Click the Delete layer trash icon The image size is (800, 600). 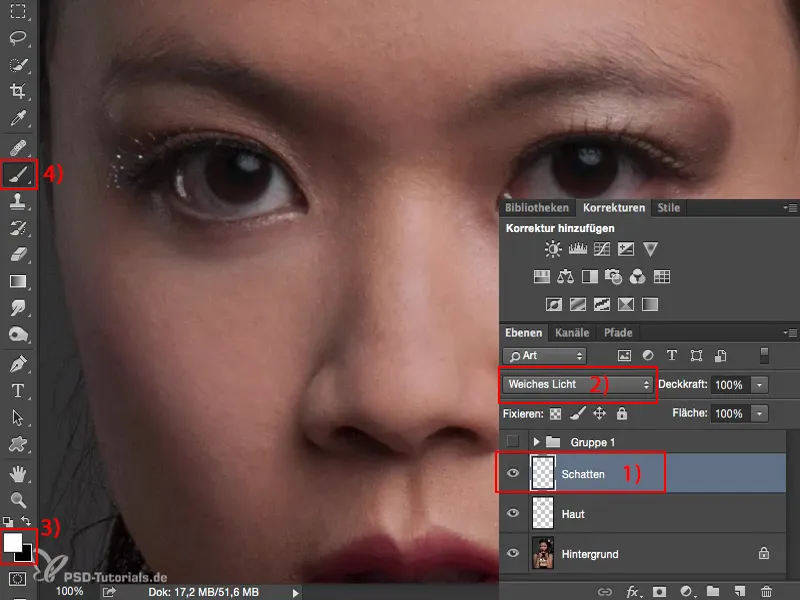coord(766,592)
